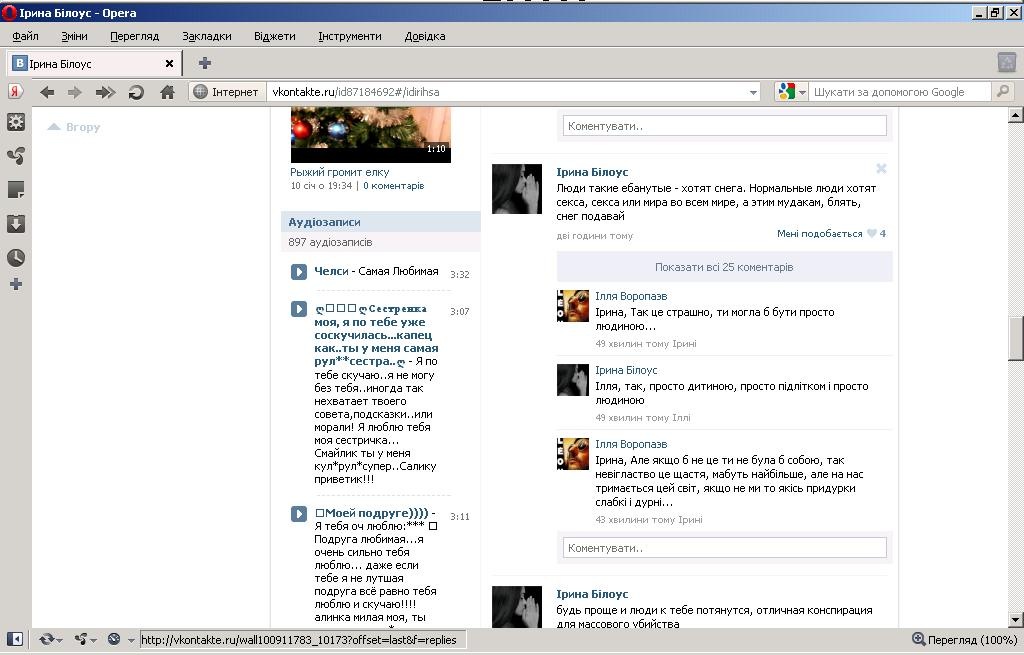Viewport: 1024px width, 655px height.
Task: Click the "Коментувати.." field below Ілля's comment
Action: click(724, 548)
